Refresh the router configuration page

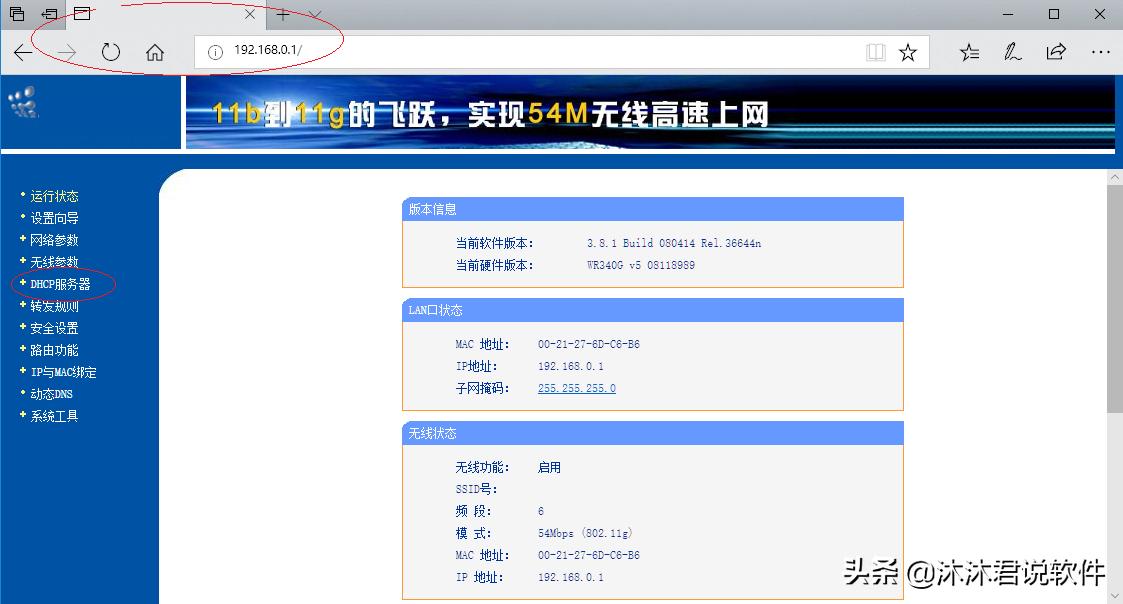point(110,51)
